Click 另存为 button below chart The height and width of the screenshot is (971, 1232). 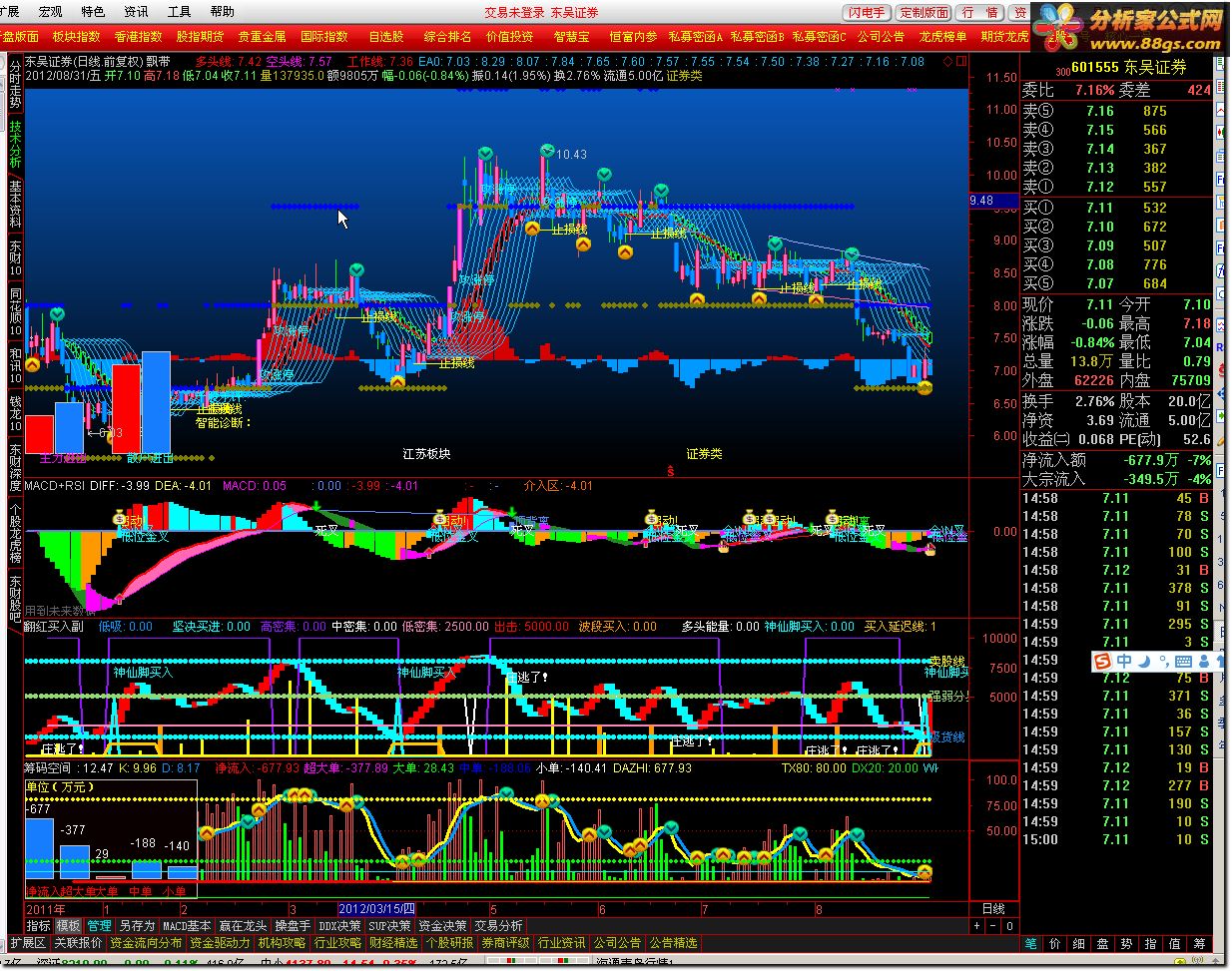point(137,926)
